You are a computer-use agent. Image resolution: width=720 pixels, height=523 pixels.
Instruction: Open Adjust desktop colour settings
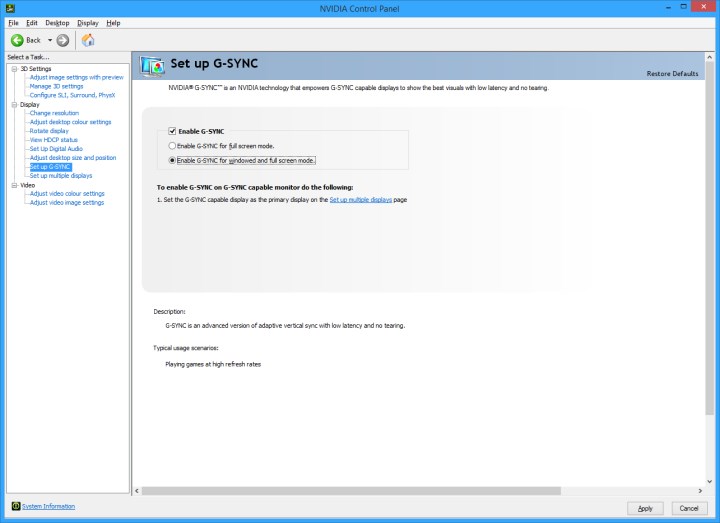(x=70, y=122)
